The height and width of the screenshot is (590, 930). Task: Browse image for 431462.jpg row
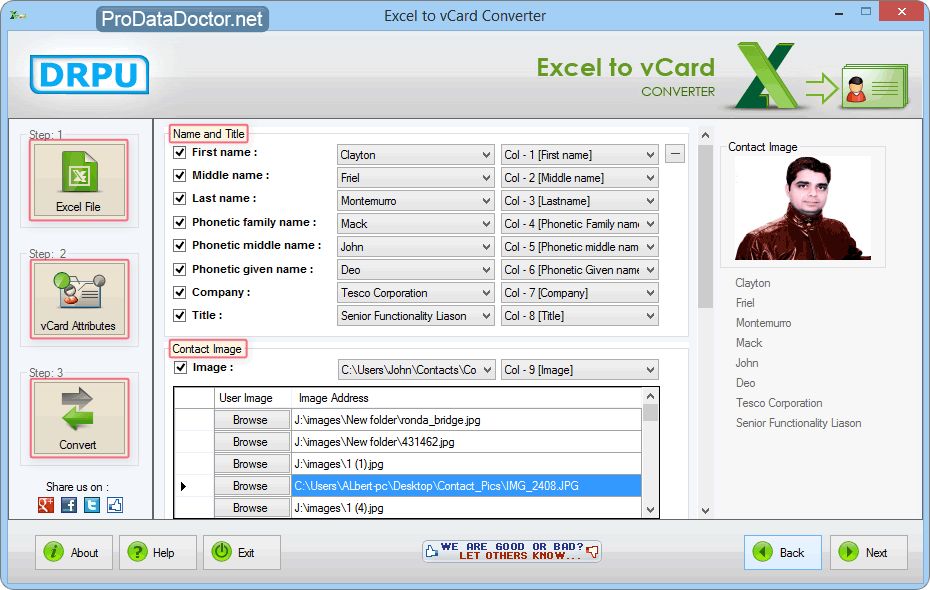[x=251, y=442]
